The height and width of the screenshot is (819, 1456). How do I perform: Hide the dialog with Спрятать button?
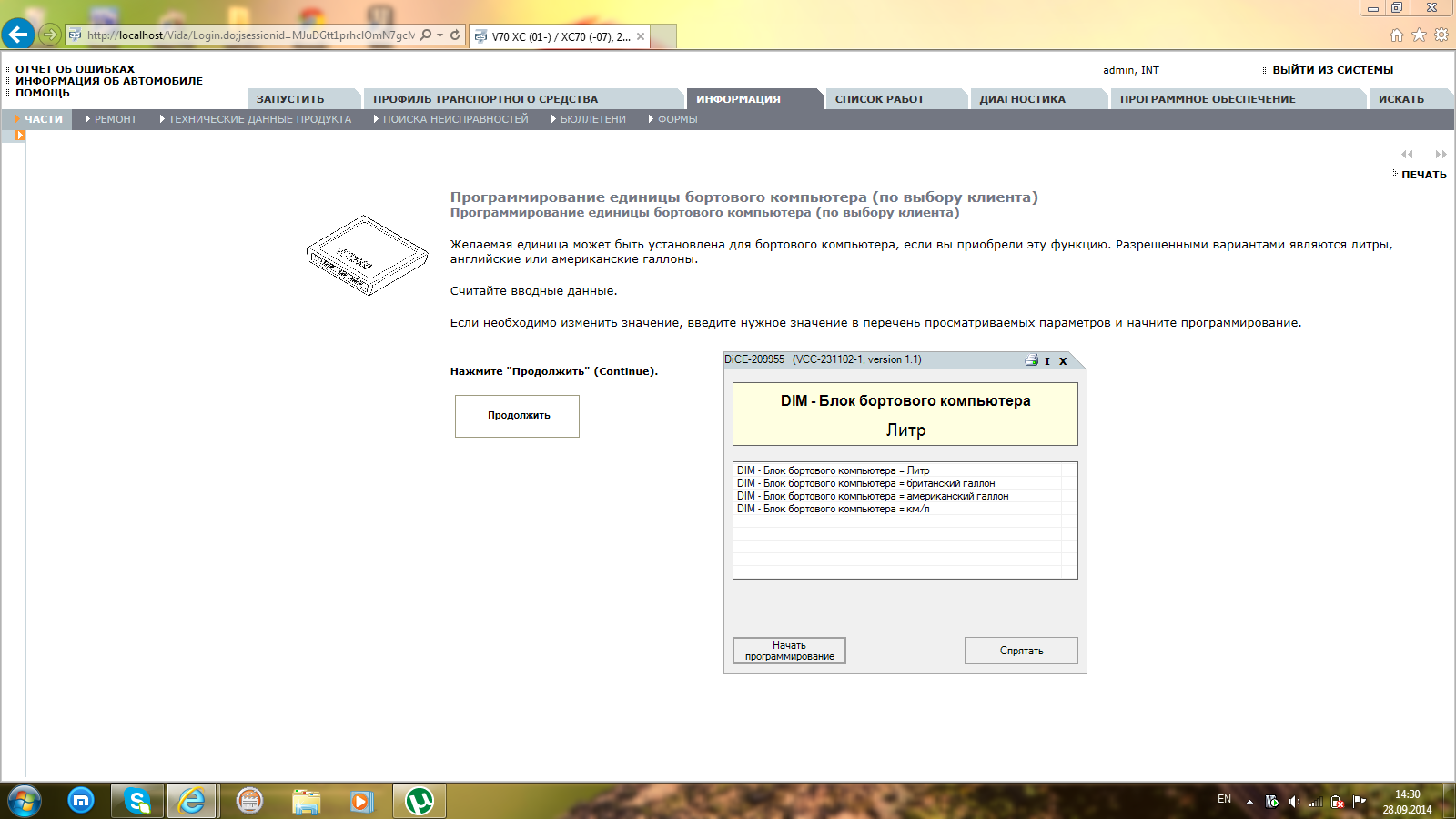[1021, 651]
